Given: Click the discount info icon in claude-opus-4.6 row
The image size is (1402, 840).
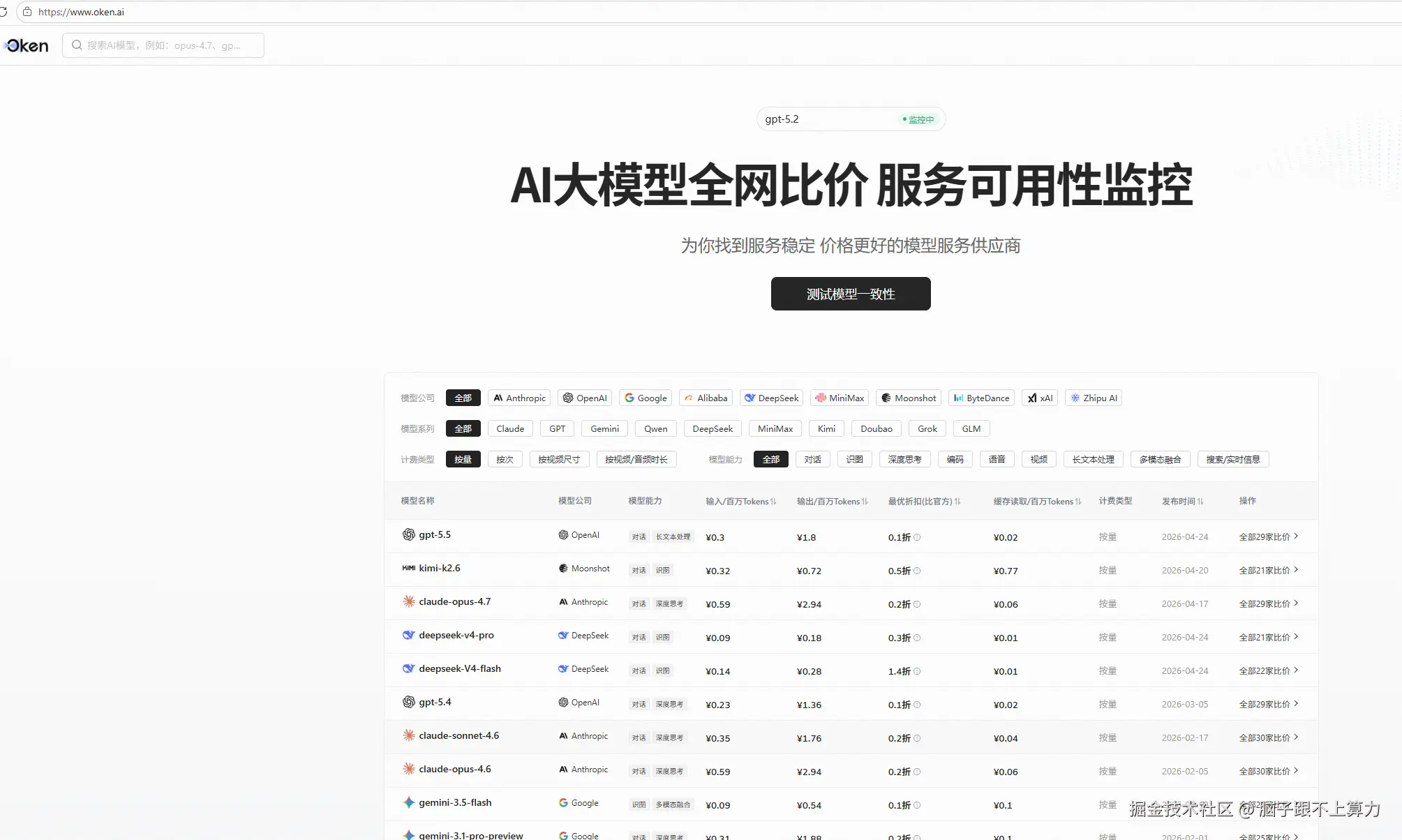Looking at the screenshot, I should pos(917,772).
